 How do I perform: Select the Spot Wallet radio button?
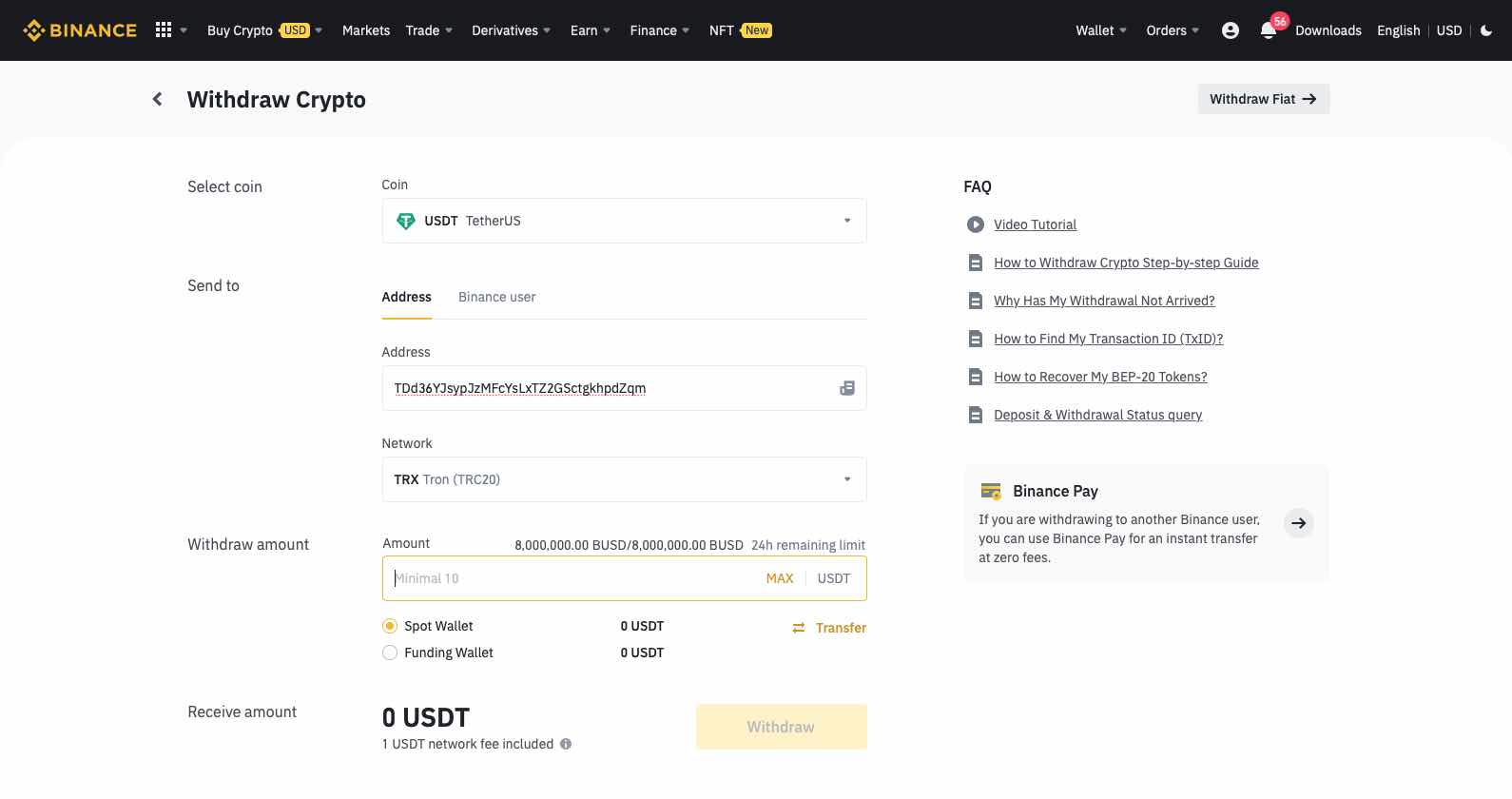390,626
